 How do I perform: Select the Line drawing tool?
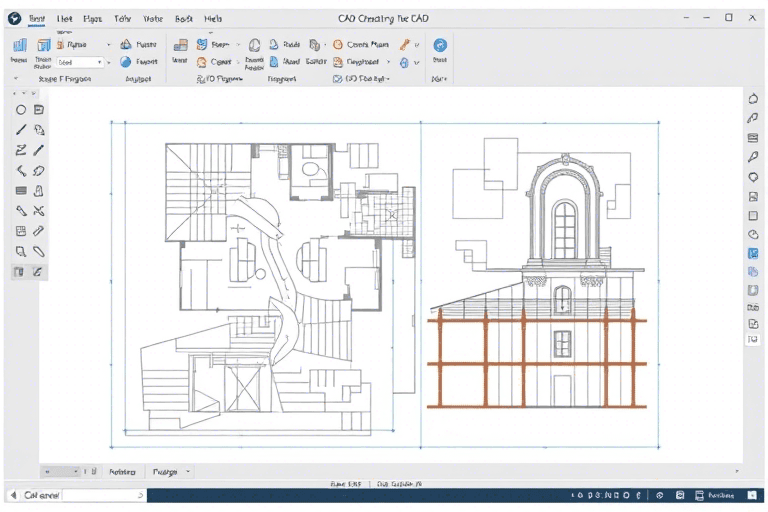[21, 130]
